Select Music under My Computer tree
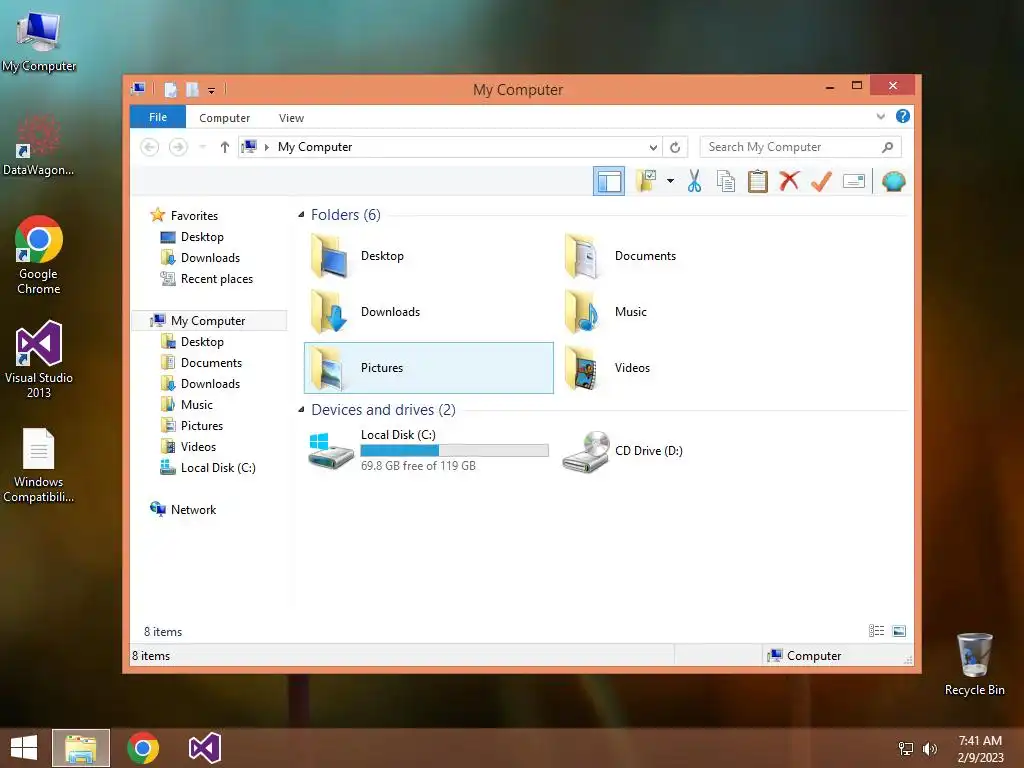This screenshot has width=1024, height=768. pyautogui.click(x=197, y=405)
